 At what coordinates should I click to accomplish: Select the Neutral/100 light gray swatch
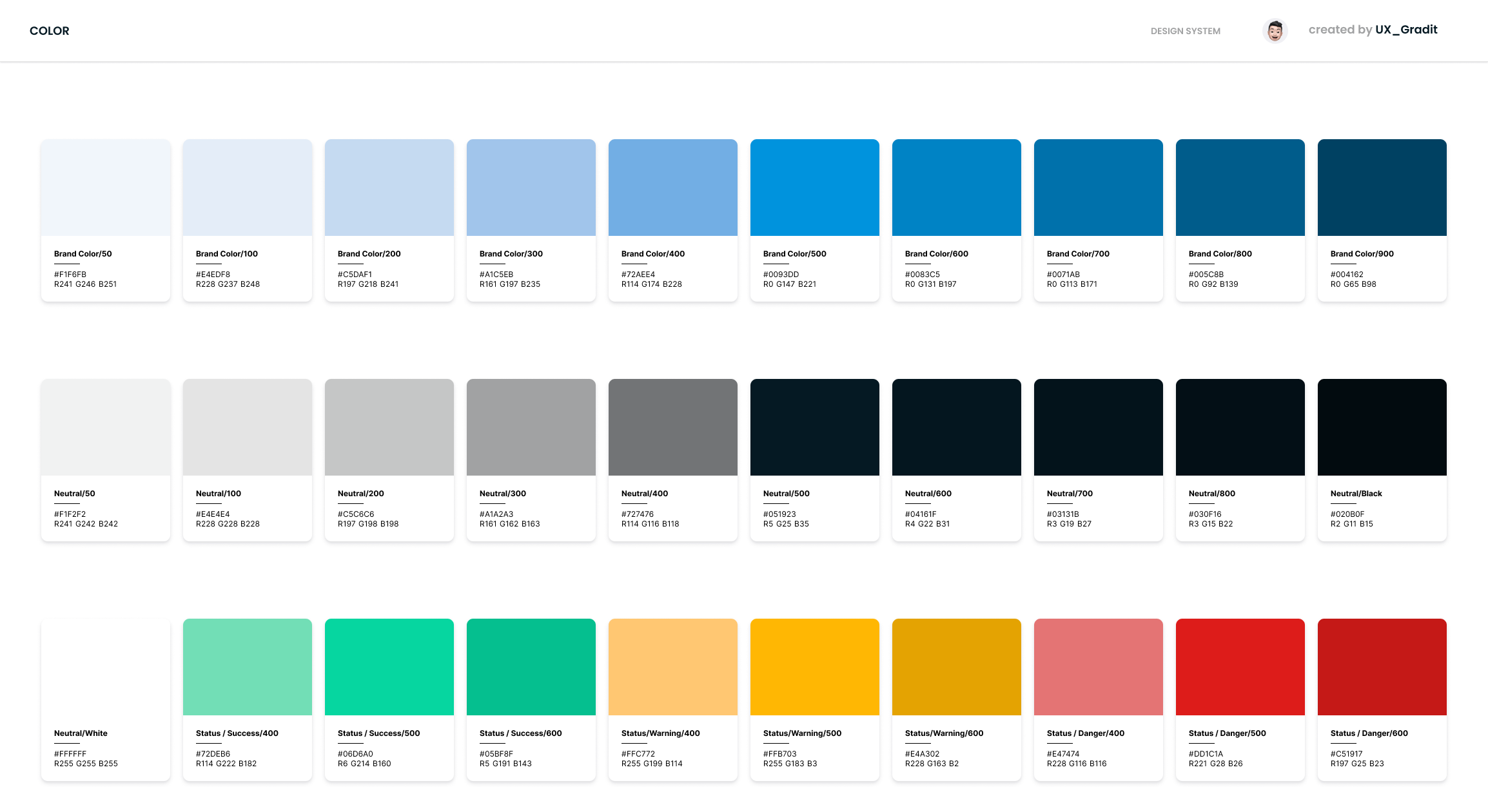(248, 427)
